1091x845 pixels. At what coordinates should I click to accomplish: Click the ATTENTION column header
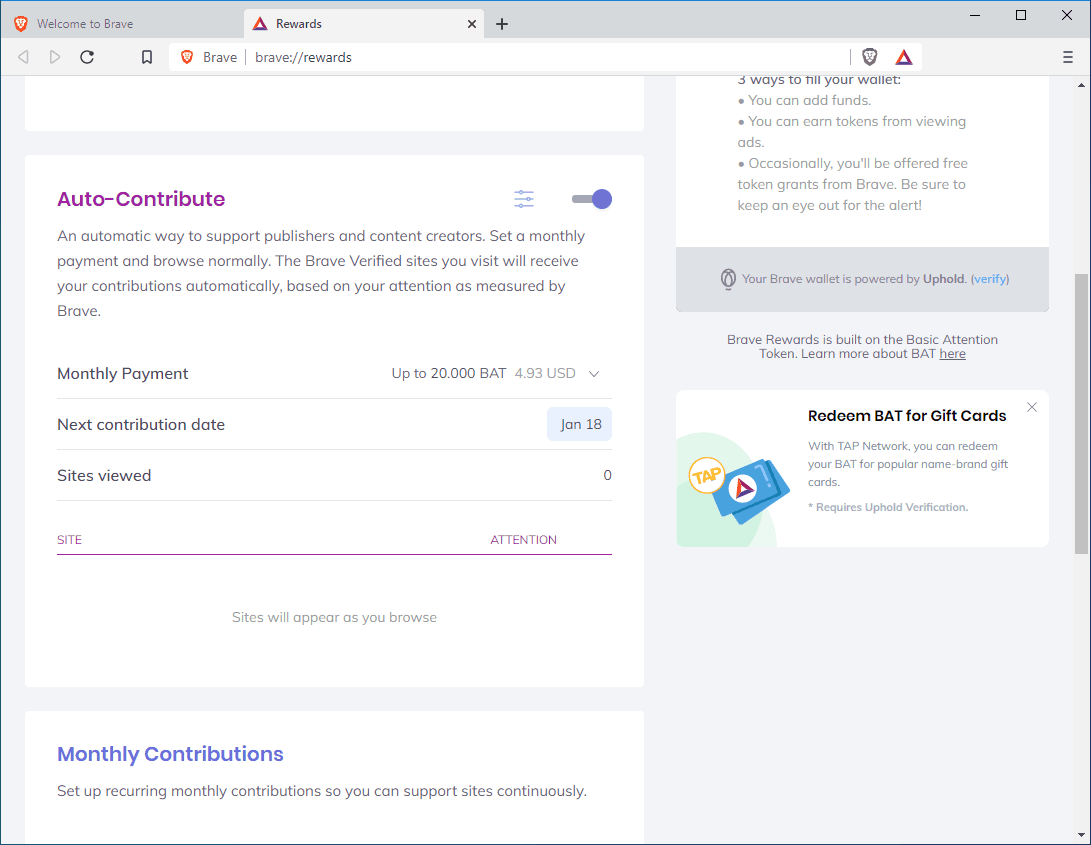tap(523, 540)
